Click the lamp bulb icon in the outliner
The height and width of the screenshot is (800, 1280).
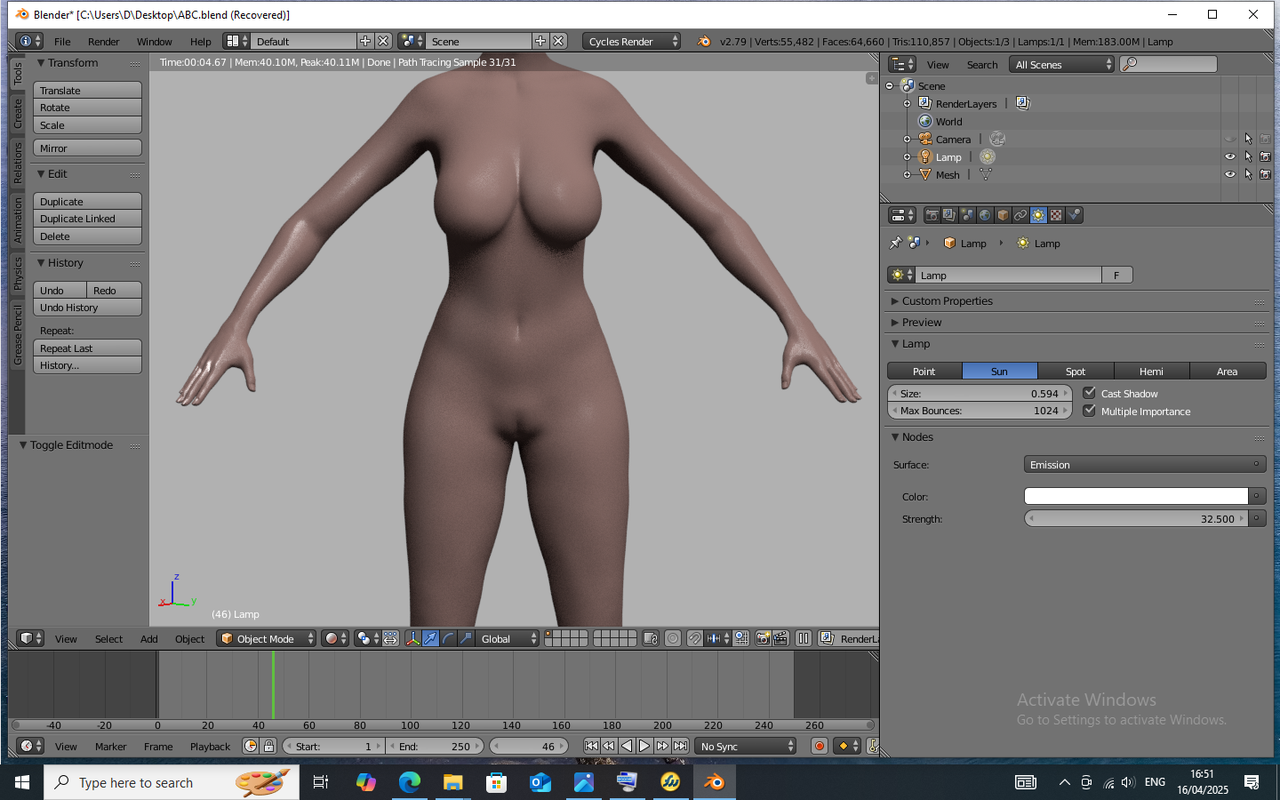(926, 157)
